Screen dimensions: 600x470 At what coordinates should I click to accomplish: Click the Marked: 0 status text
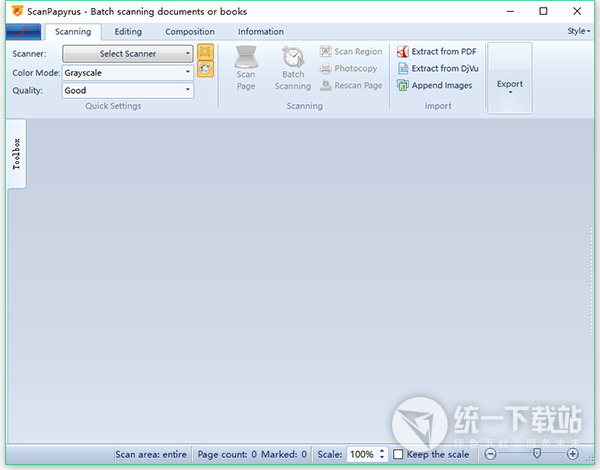284,454
